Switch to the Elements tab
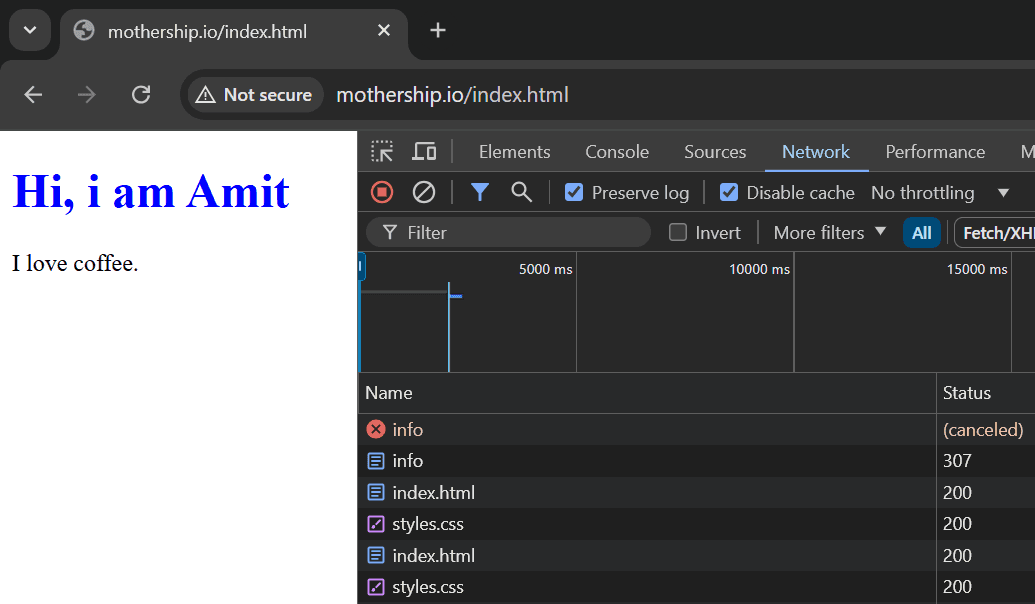Viewport: 1035px width, 604px height. (514, 152)
